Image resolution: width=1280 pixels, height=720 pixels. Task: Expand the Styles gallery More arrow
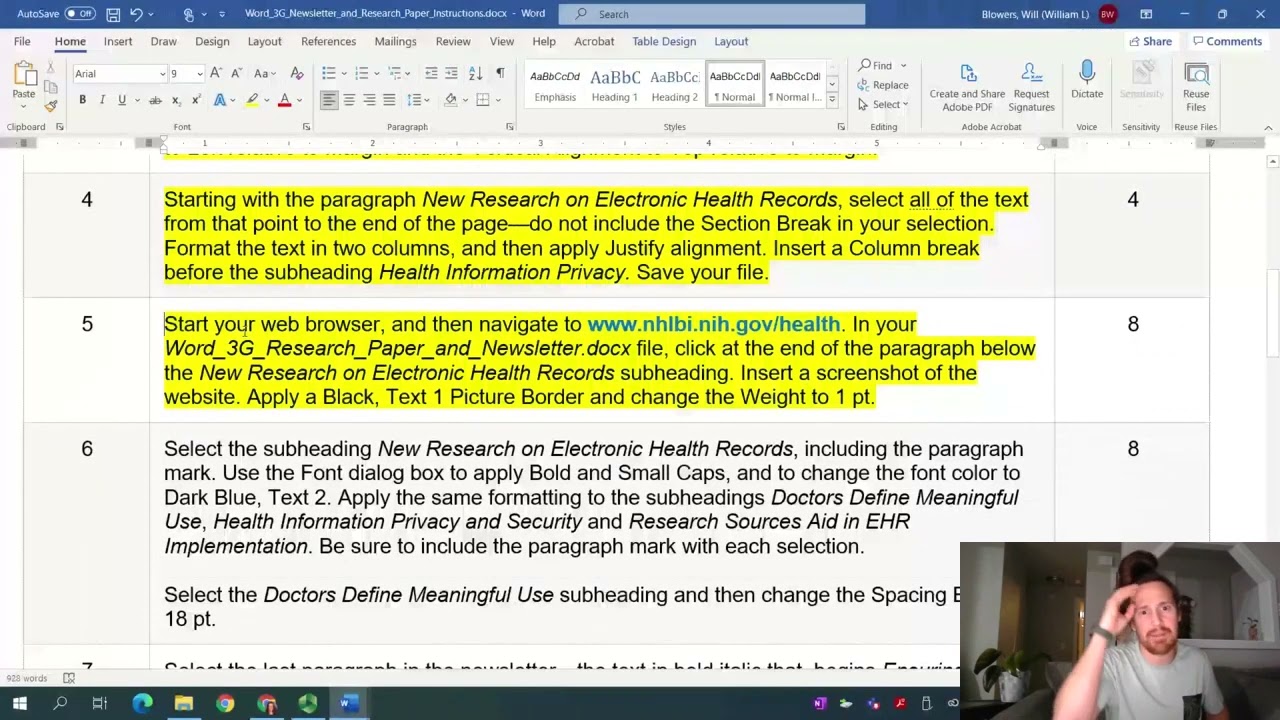click(832, 100)
